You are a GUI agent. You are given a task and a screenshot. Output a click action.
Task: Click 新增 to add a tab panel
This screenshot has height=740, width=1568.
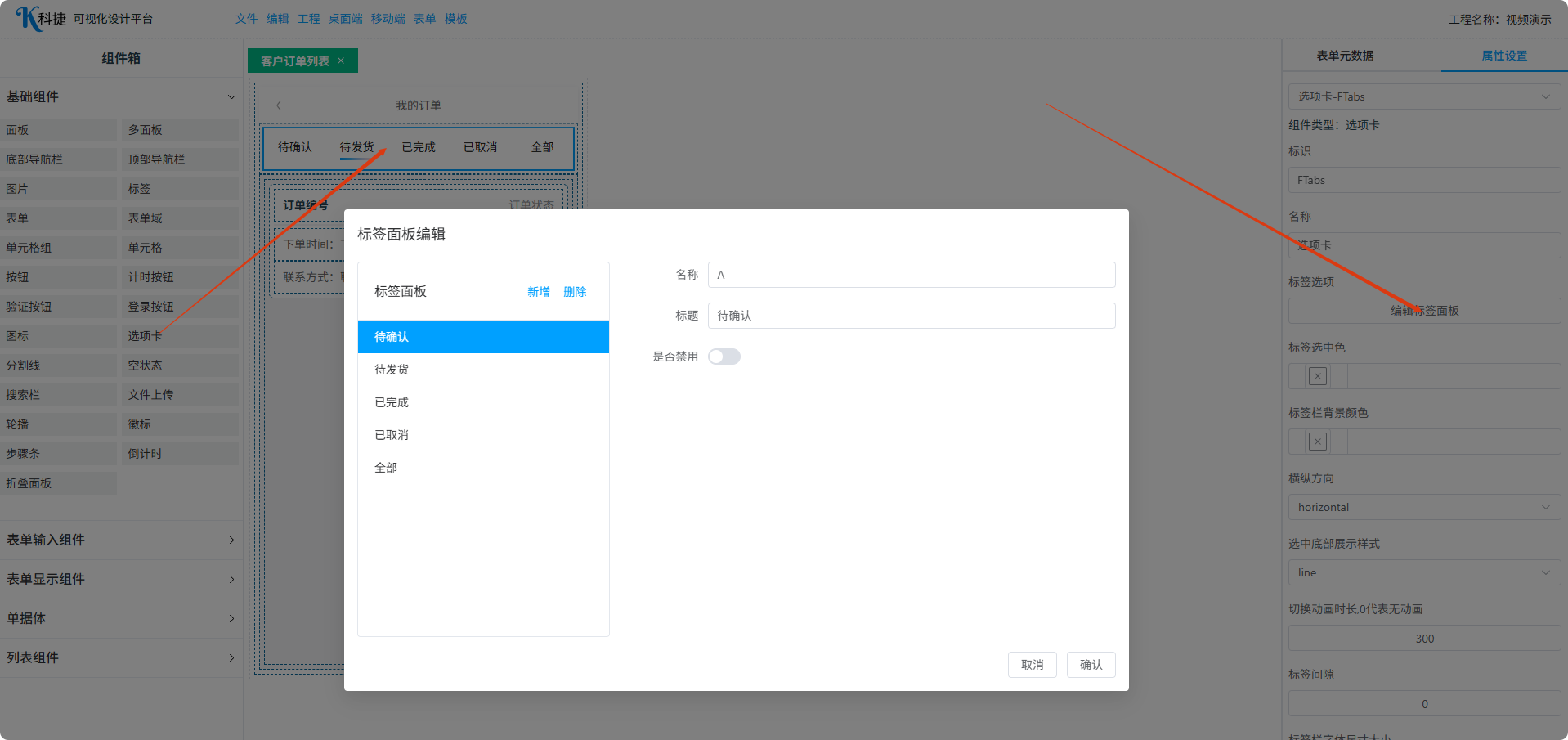point(538,292)
